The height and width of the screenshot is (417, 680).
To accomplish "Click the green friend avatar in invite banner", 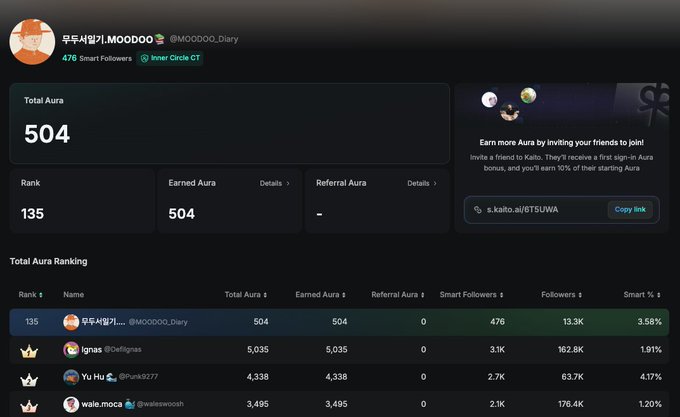I will [x=528, y=95].
